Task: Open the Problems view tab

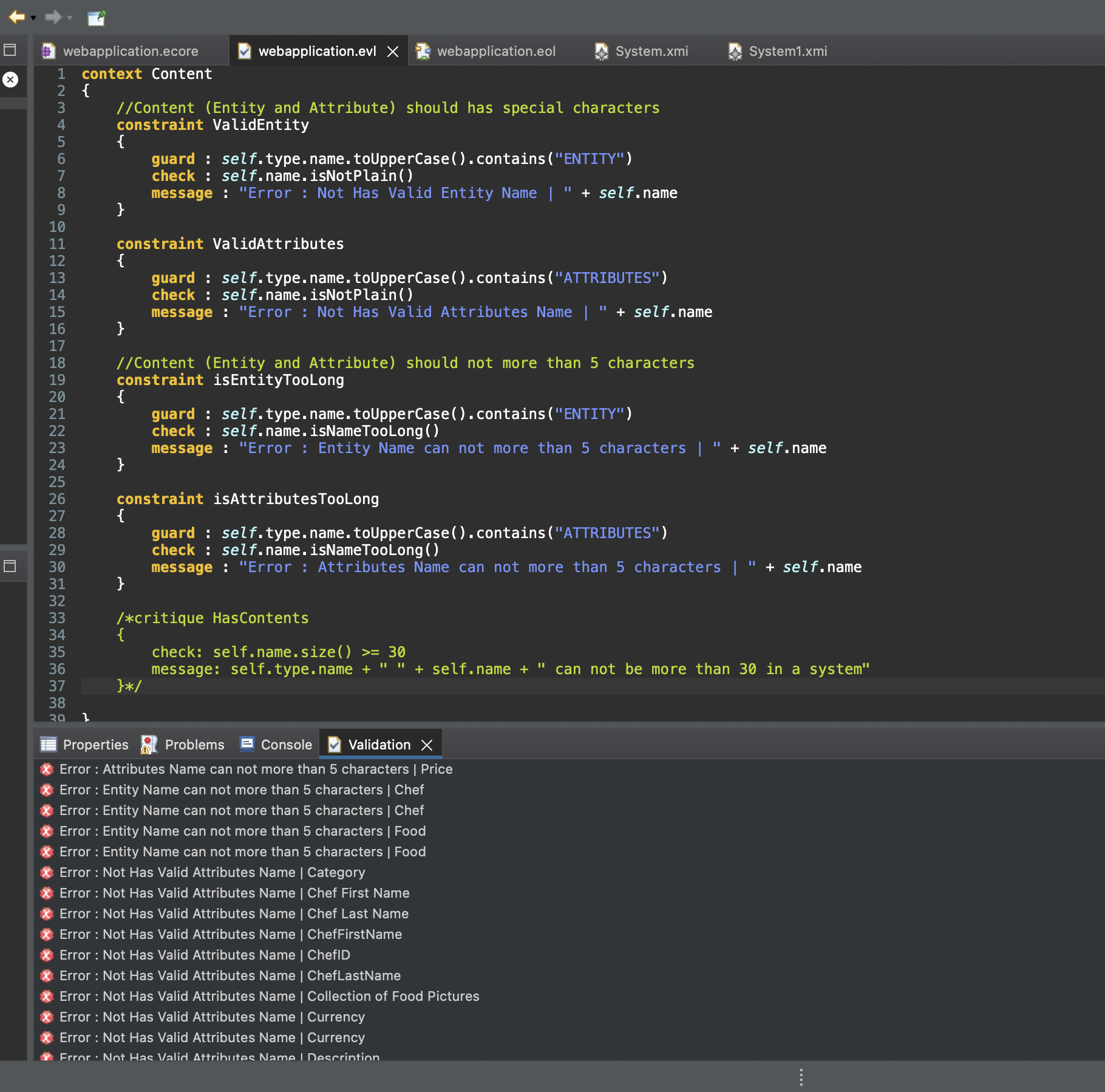Action: click(x=183, y=745)
